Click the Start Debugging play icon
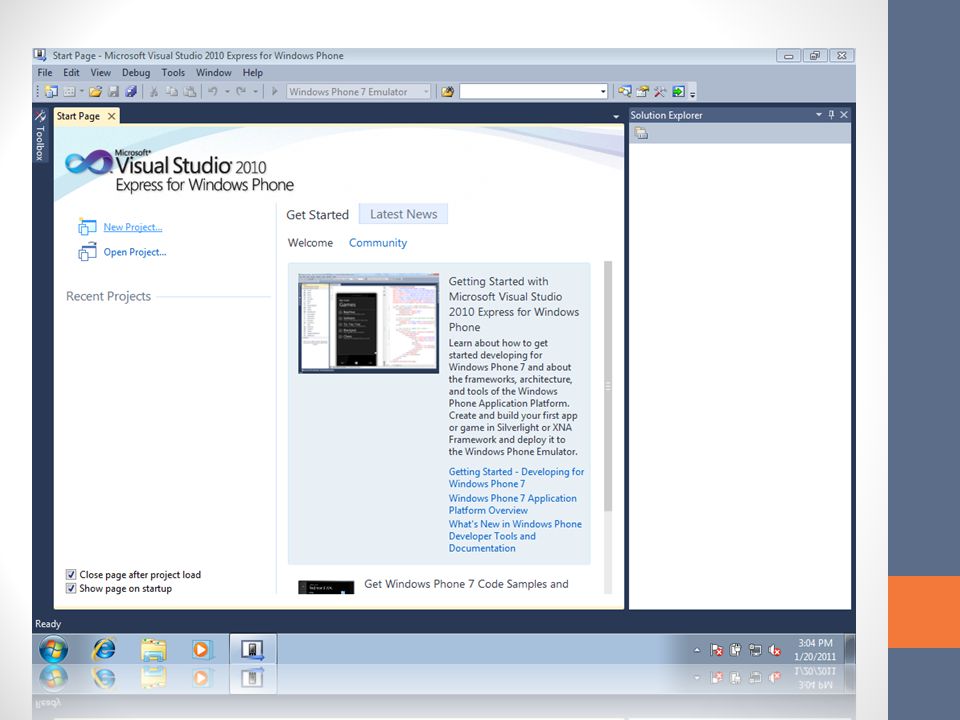This screenshot has height=720, width=960. 274,92
